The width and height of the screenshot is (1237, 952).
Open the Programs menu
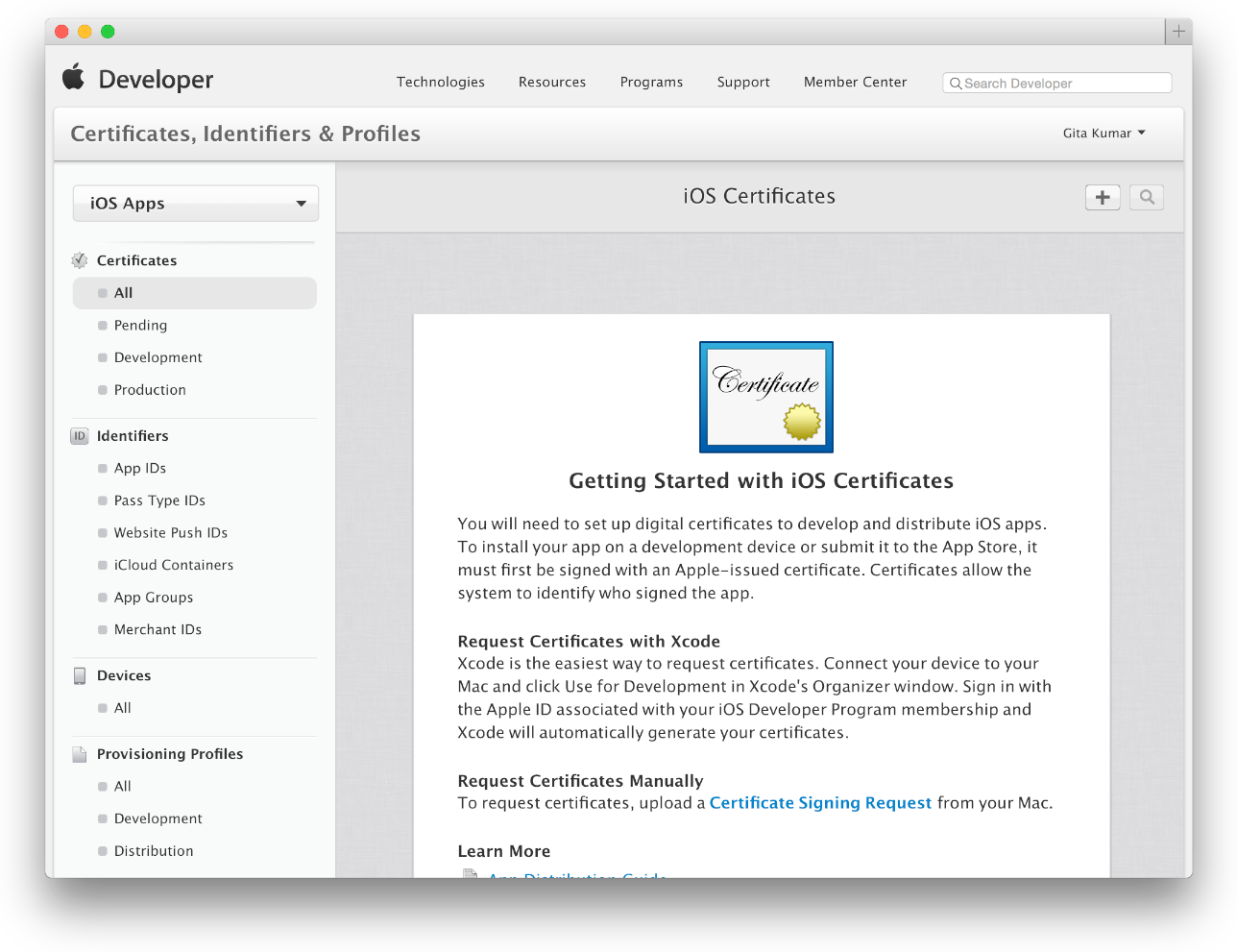point(651,83)
